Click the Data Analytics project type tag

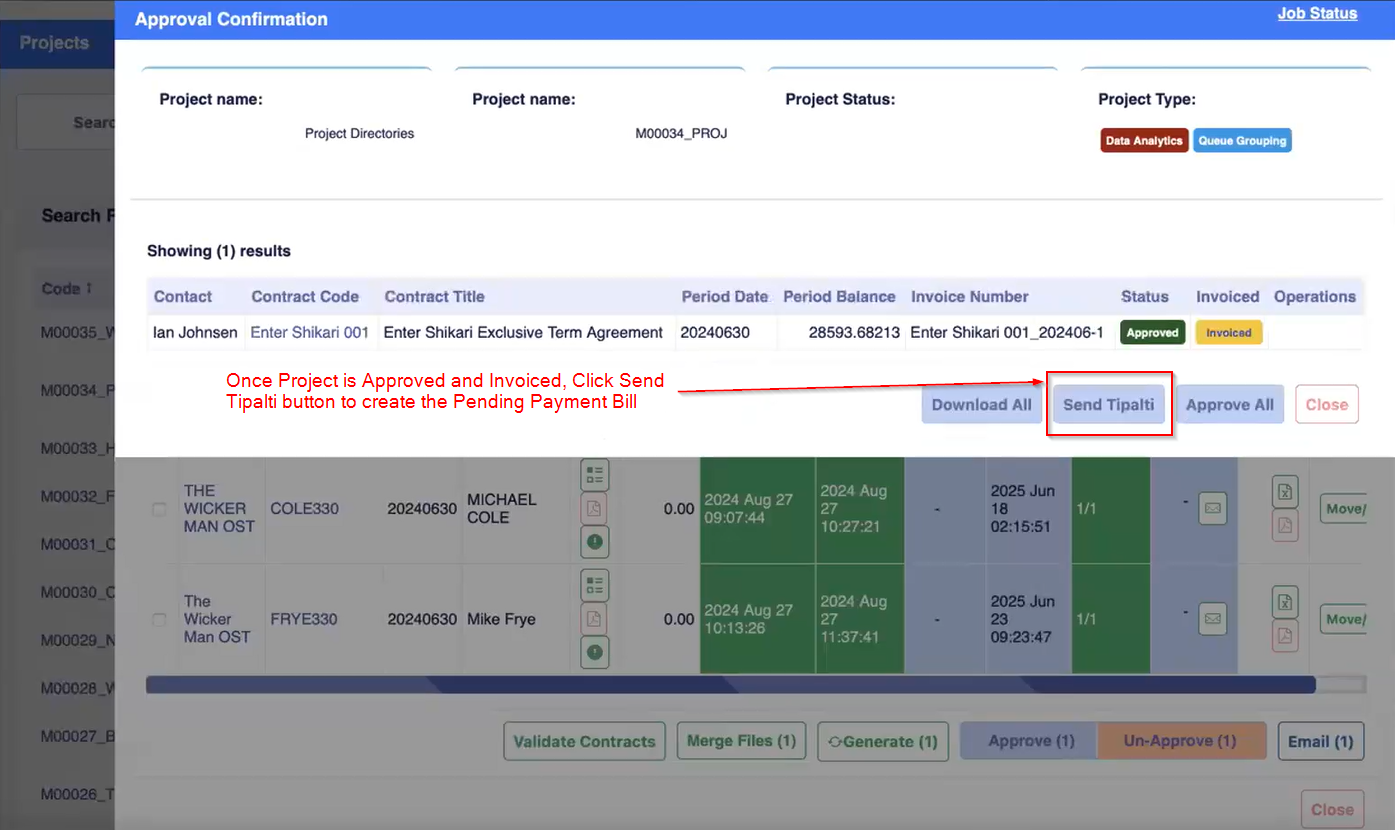pos(1144,141)
